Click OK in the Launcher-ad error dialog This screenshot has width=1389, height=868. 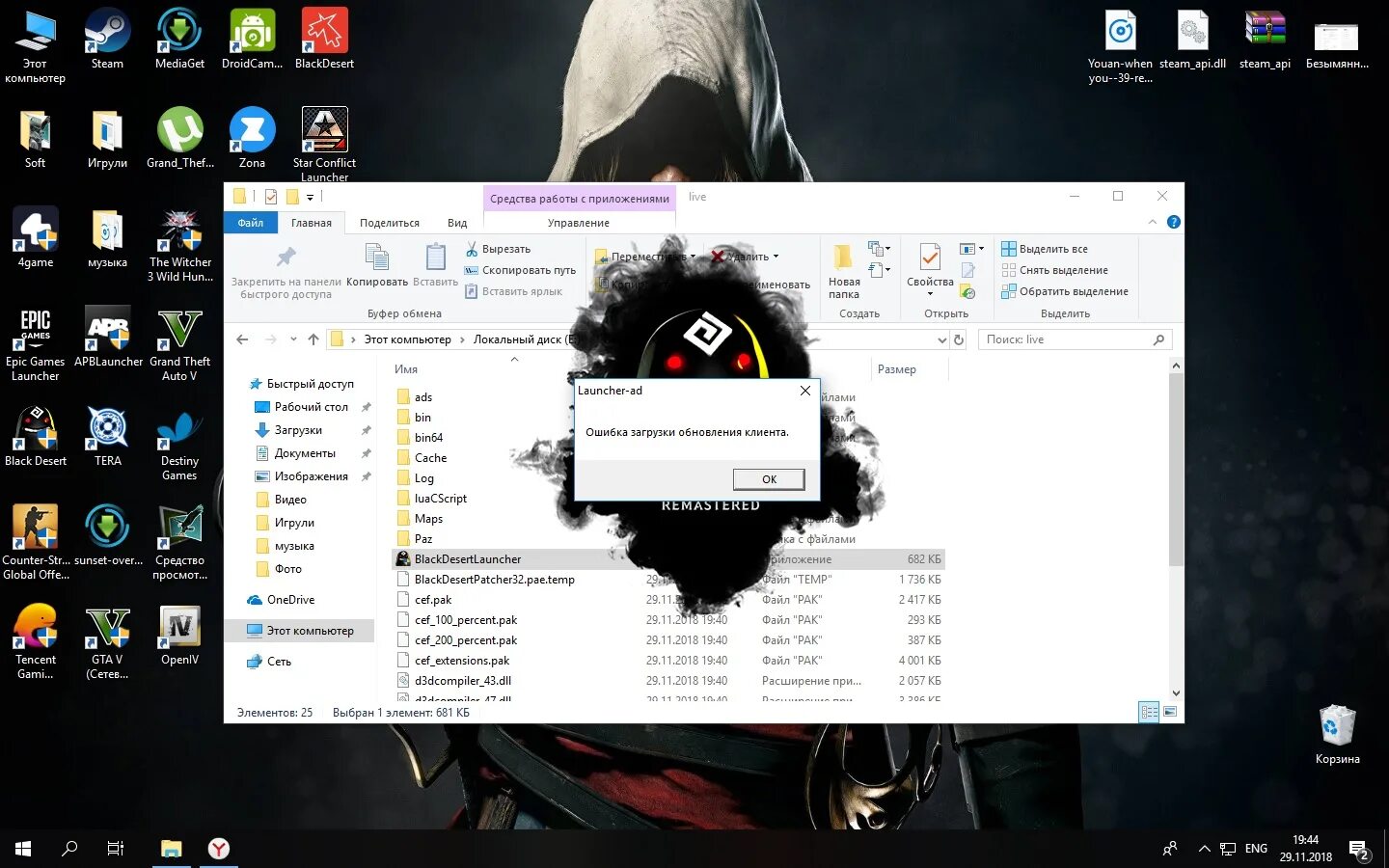769,479
